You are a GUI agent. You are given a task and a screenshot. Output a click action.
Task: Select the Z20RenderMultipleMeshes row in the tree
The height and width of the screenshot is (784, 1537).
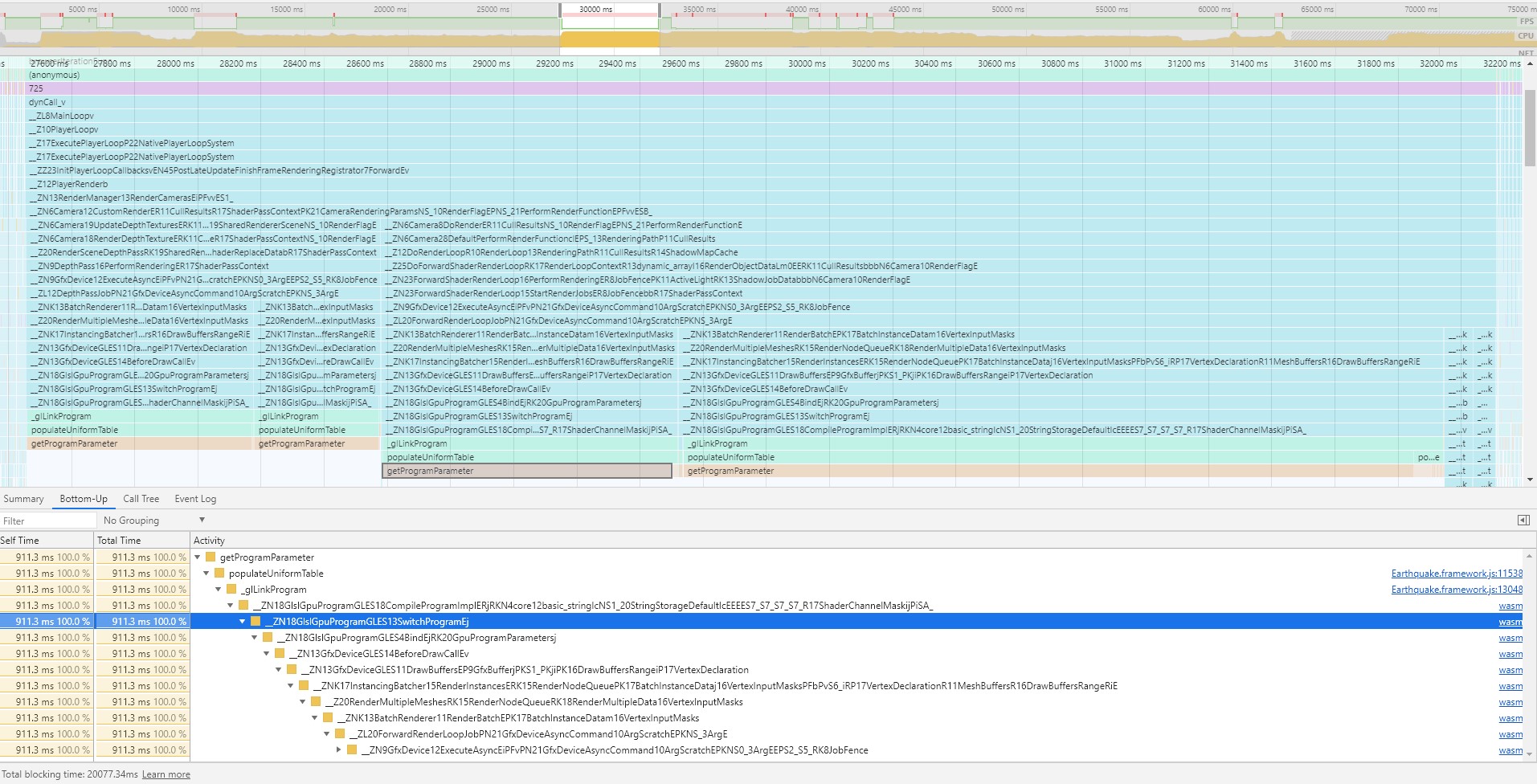tap(762, 702)
